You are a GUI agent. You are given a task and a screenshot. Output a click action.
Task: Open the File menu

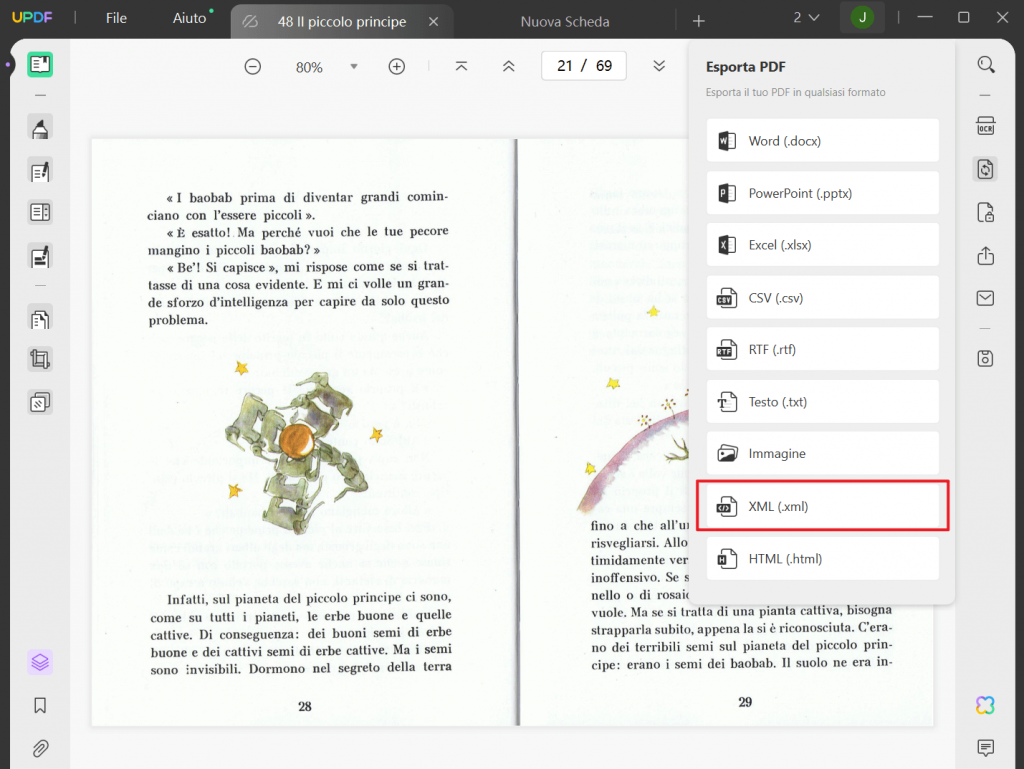point(115,17)
